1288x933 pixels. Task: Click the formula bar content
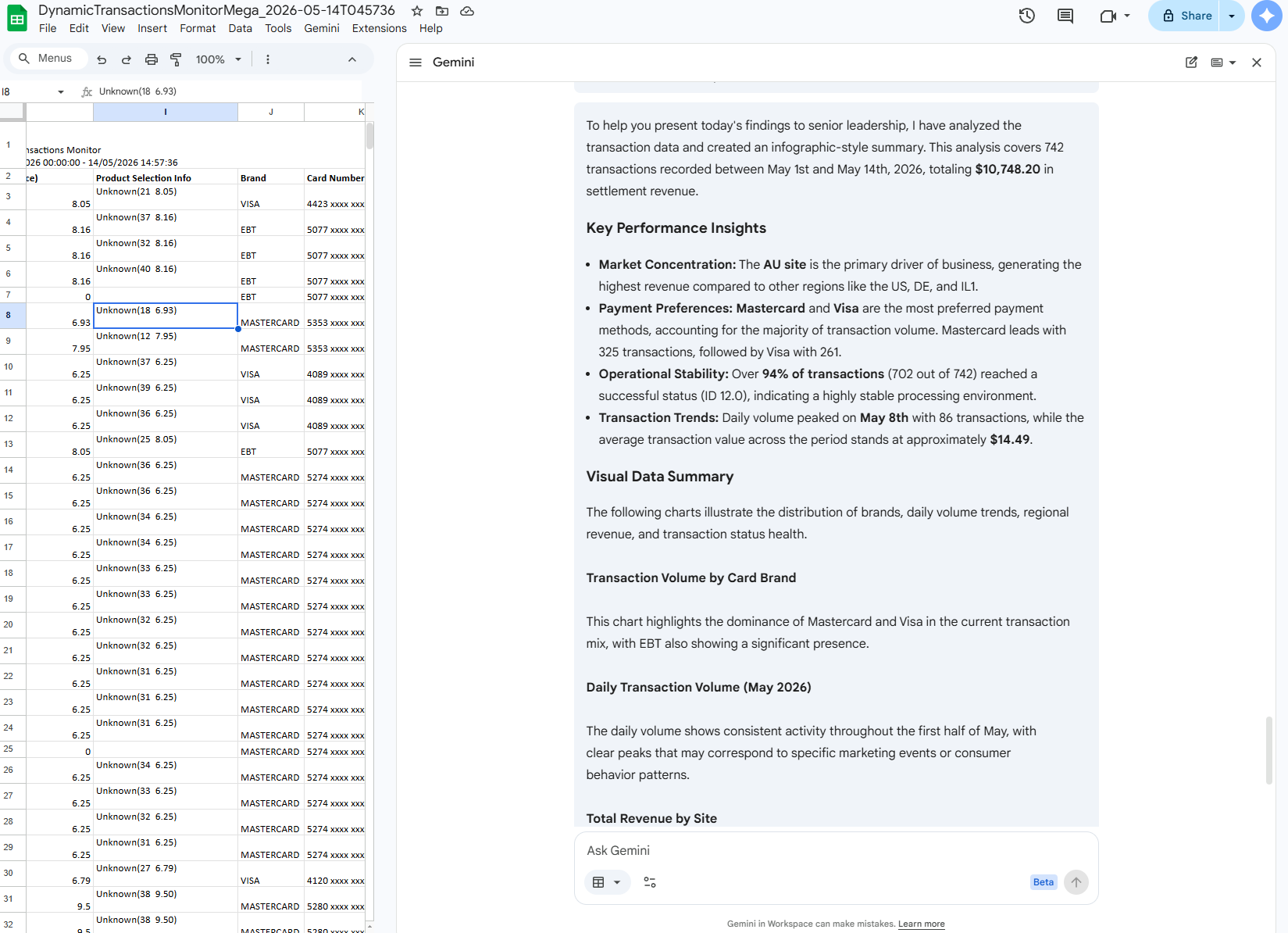tap(137, 91)
